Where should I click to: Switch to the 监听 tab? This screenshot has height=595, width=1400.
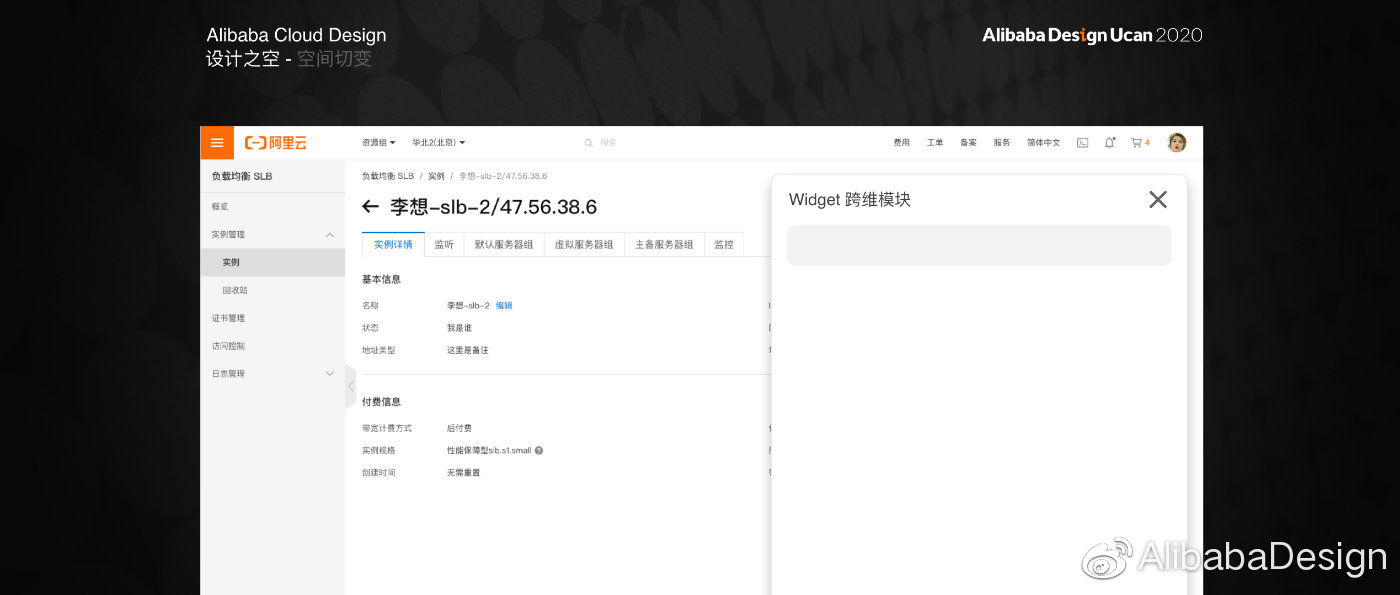coord(444,244)
